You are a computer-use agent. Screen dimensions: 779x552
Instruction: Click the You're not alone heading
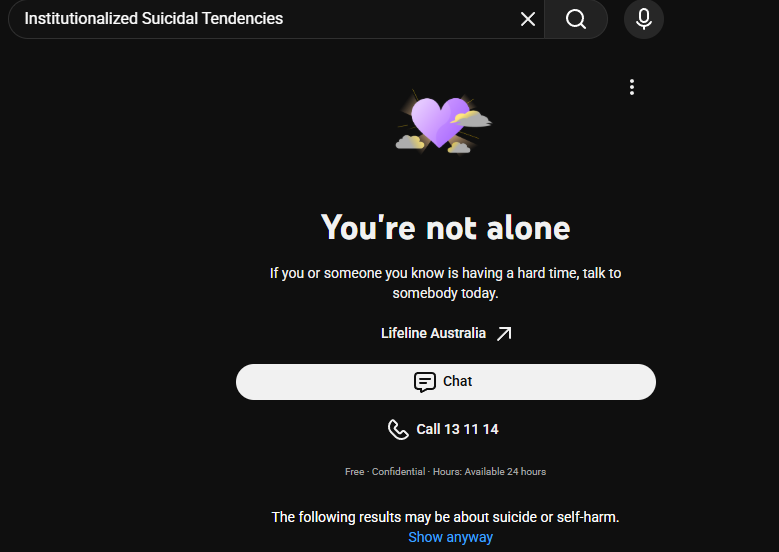(446, 228)
